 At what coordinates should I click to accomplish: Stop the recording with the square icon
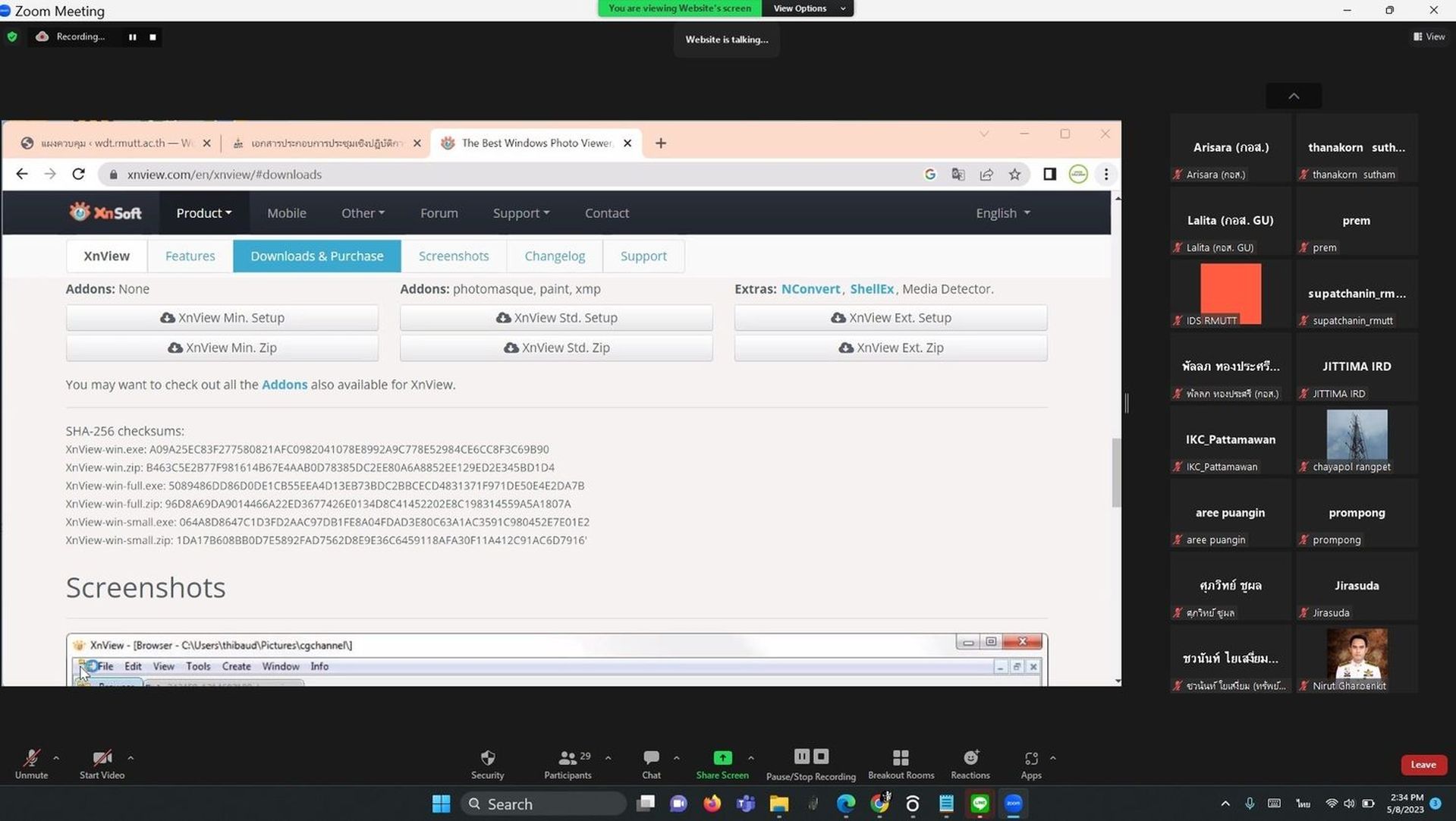click(x=153, y=36)
